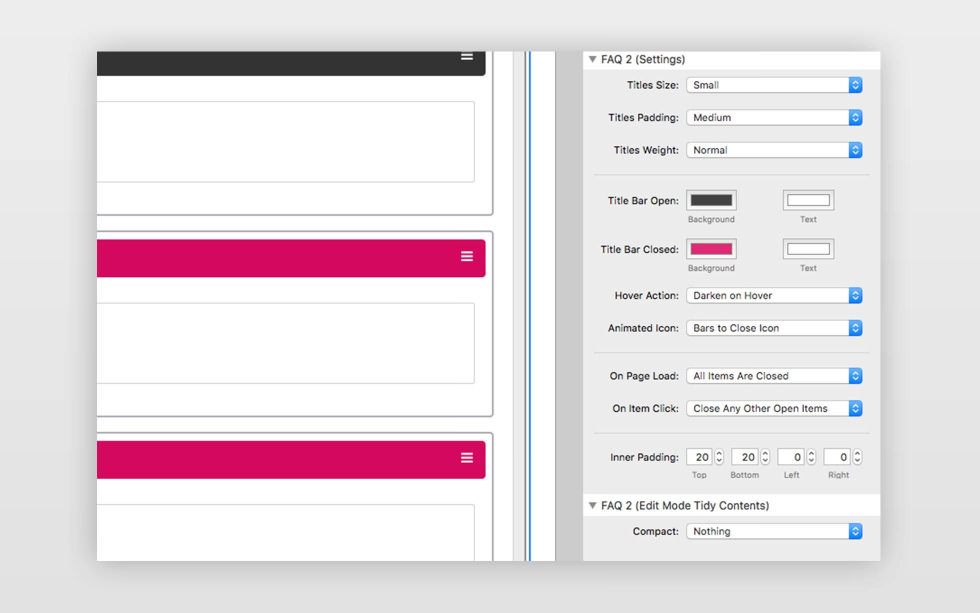Click hamburger icon on dark title bar
Image resolution: width=980 pixels, height=613 pixels.
click(467, 56)
